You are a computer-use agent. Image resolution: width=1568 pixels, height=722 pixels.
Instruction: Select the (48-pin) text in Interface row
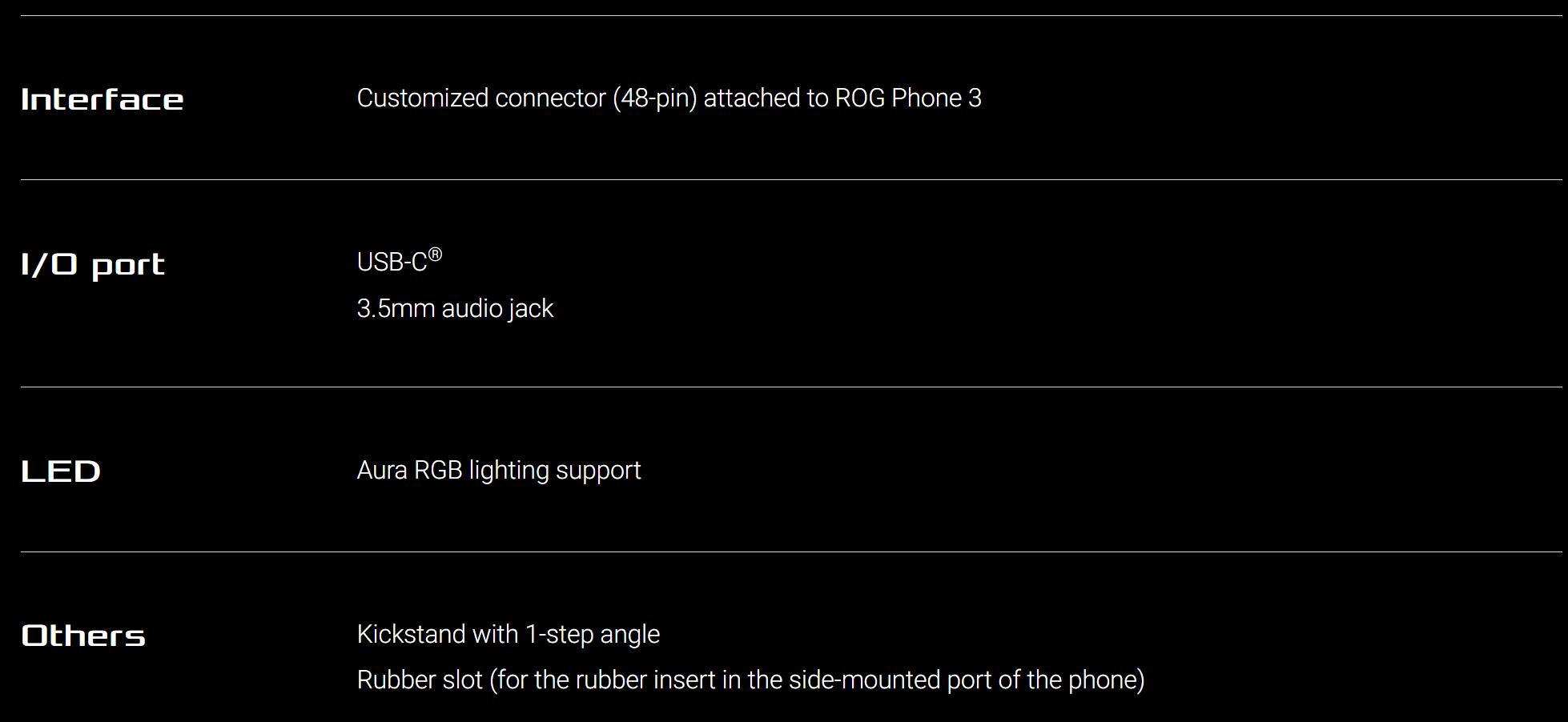tap(655, 98)
